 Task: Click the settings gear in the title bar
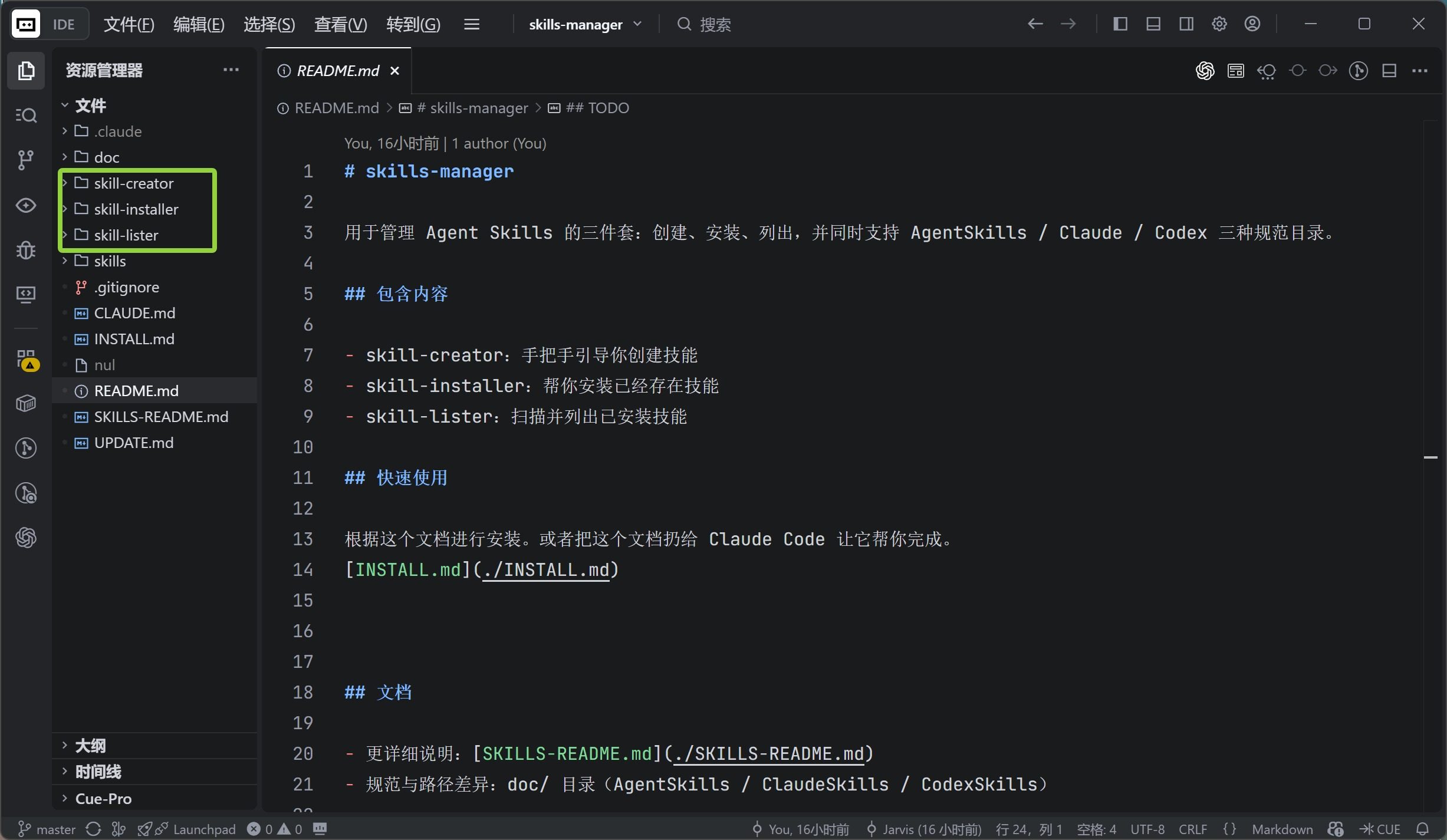(1219, 24)
